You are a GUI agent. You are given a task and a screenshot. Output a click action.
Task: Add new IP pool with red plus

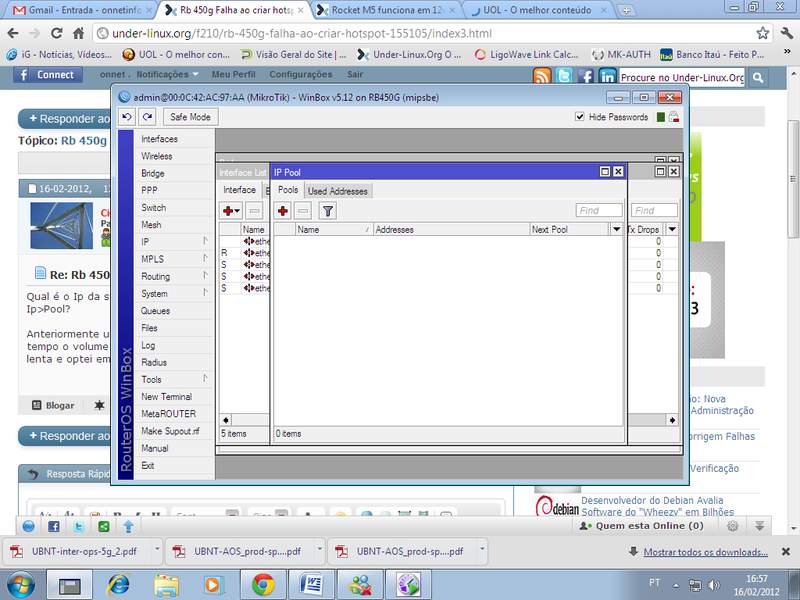point(283,211)
